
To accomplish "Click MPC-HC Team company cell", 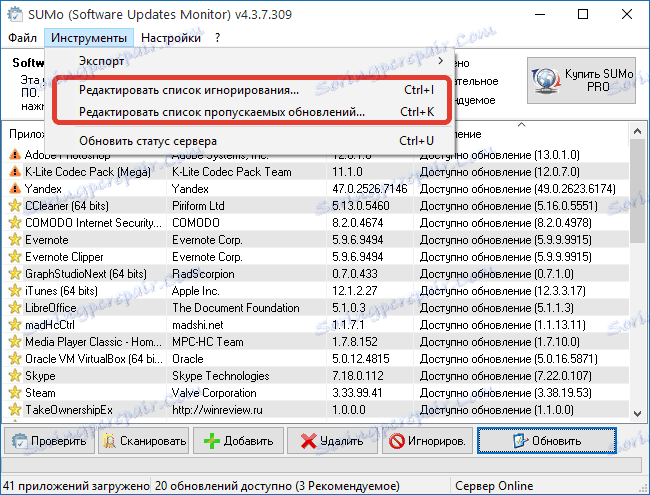I will point(208,342).
